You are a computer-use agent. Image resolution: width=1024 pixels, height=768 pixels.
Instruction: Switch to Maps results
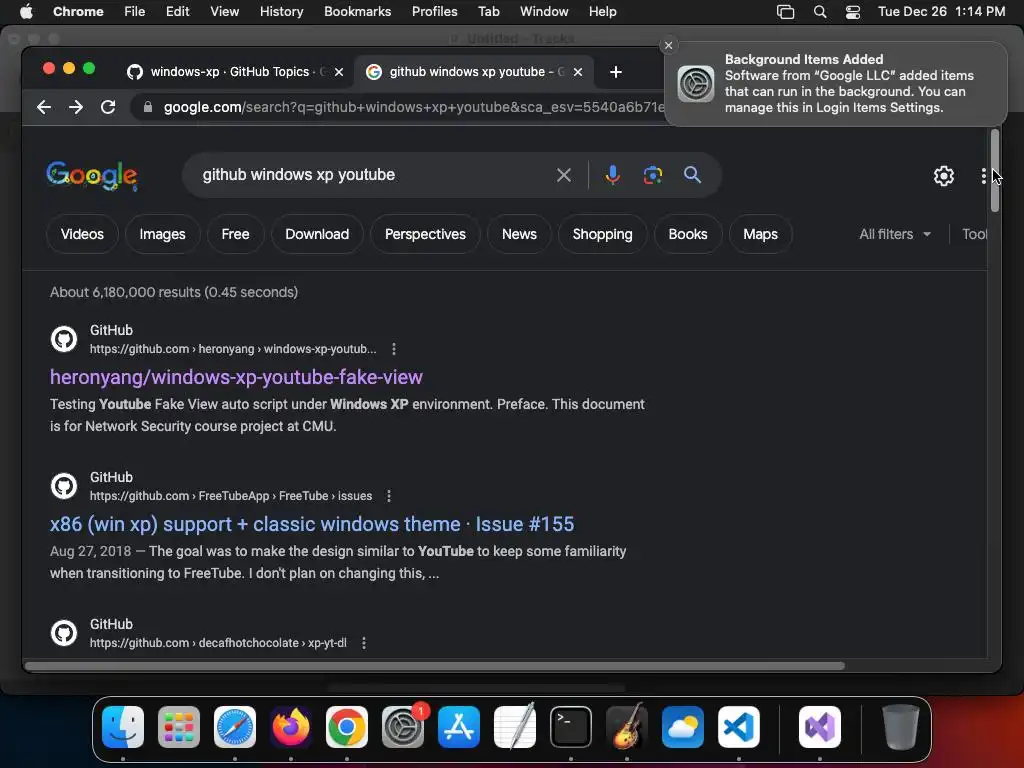coord(760,234)
